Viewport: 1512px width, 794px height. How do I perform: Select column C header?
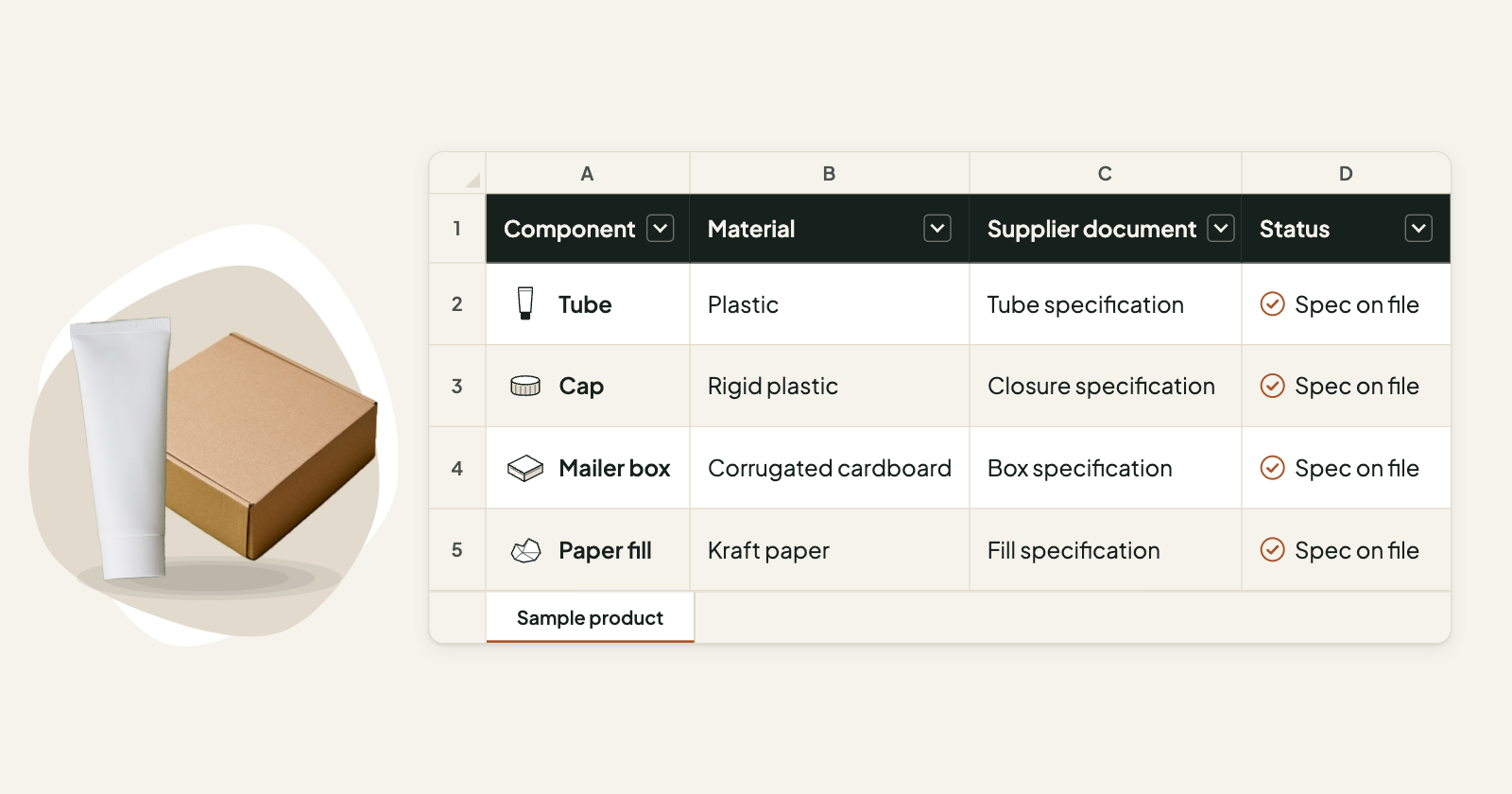point(1106,173)
